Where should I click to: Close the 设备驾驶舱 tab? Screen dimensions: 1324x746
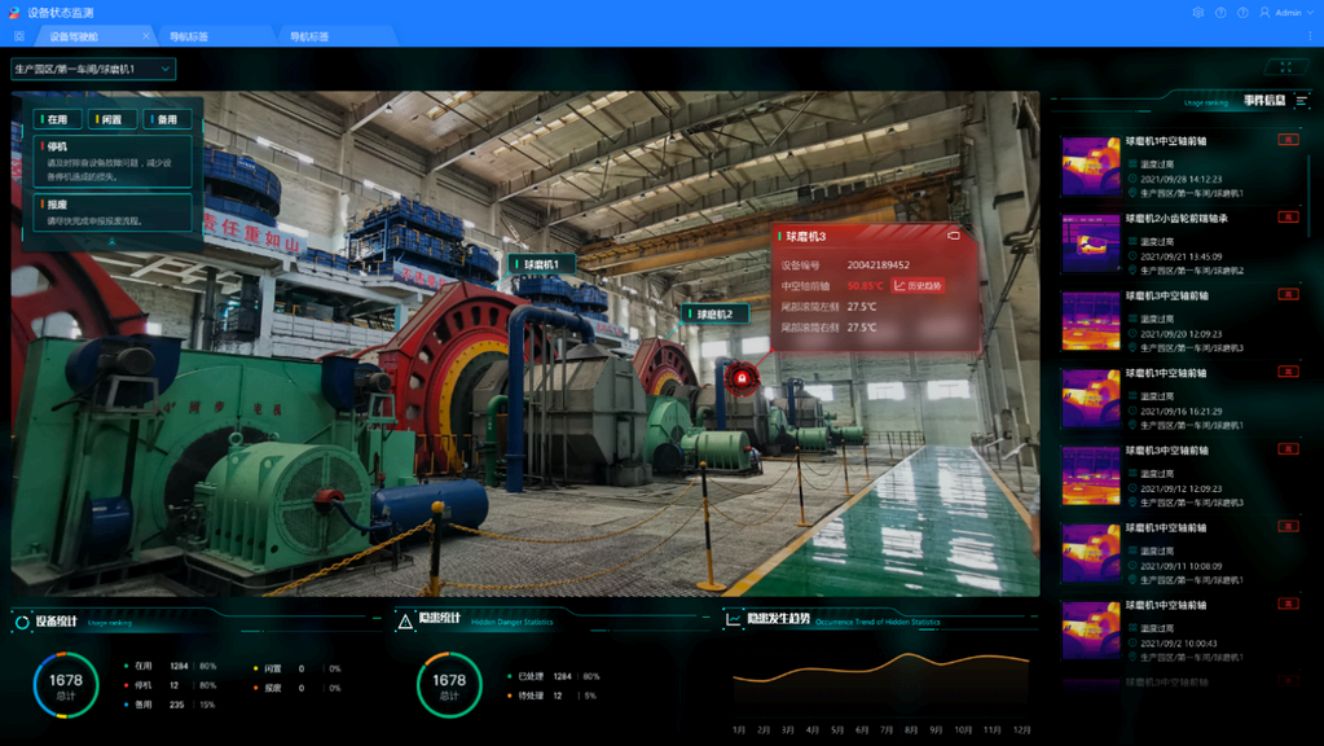(x=146, y=36)
